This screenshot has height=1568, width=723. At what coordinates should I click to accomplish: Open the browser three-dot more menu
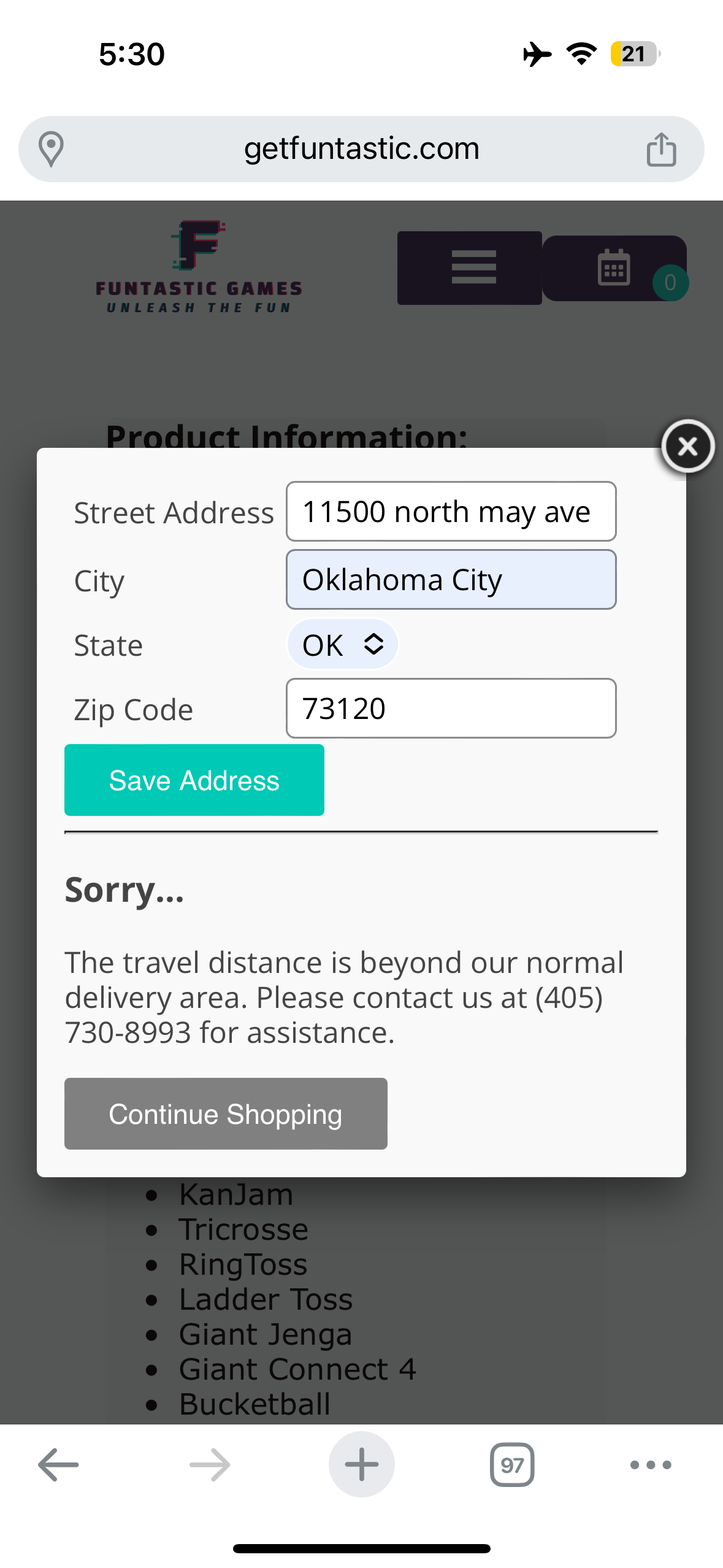(x=651, y=1464)
